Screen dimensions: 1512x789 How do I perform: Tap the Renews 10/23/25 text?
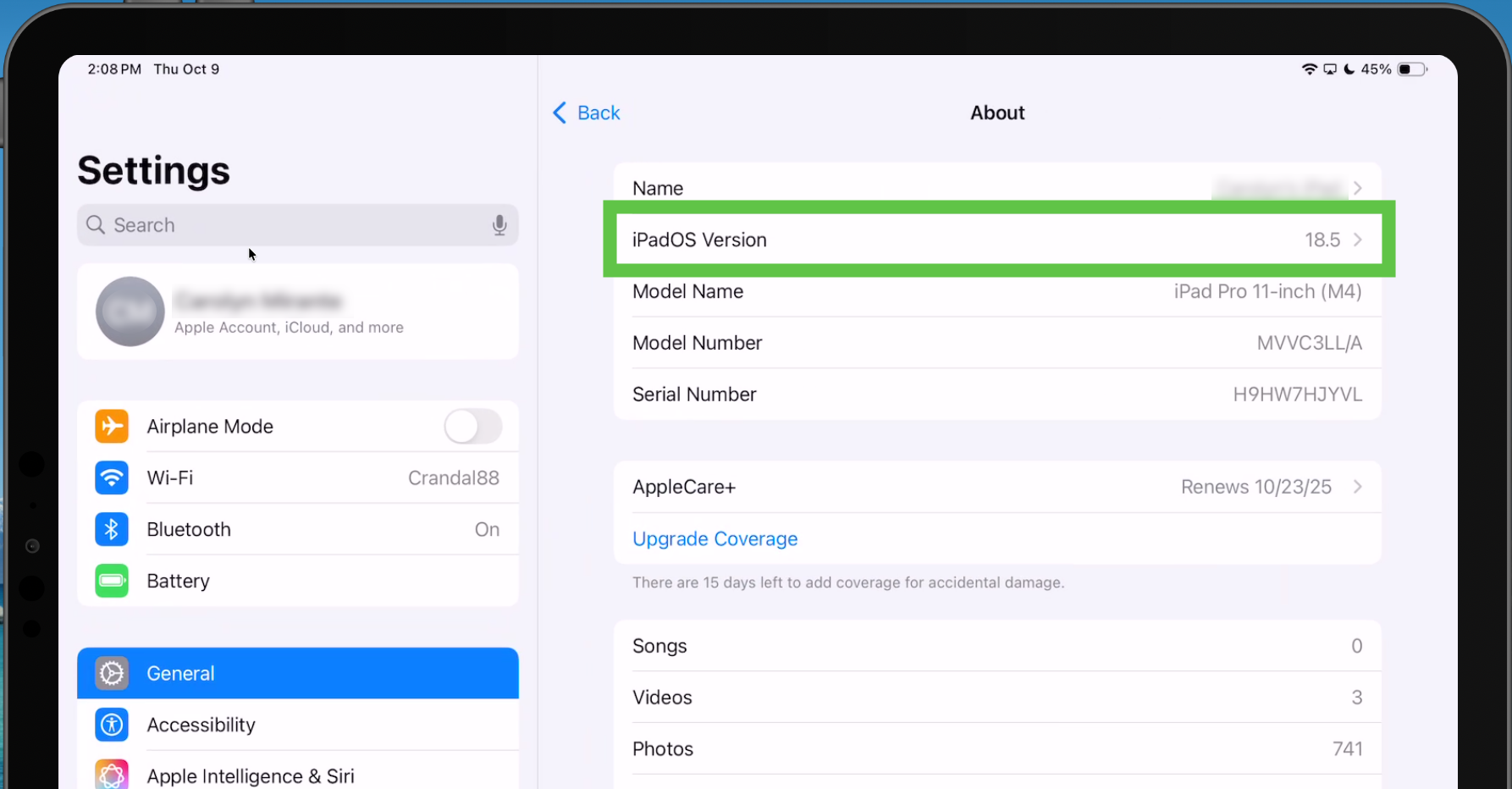tap(1256, 487)
